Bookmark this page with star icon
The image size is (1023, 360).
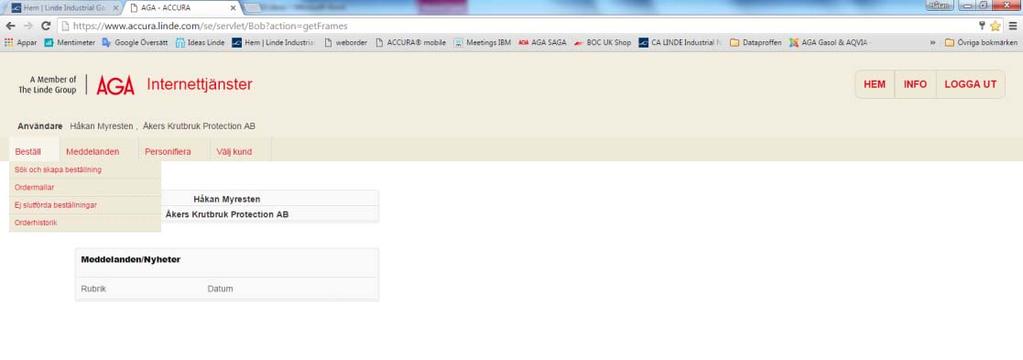click(x=995, y=26)
